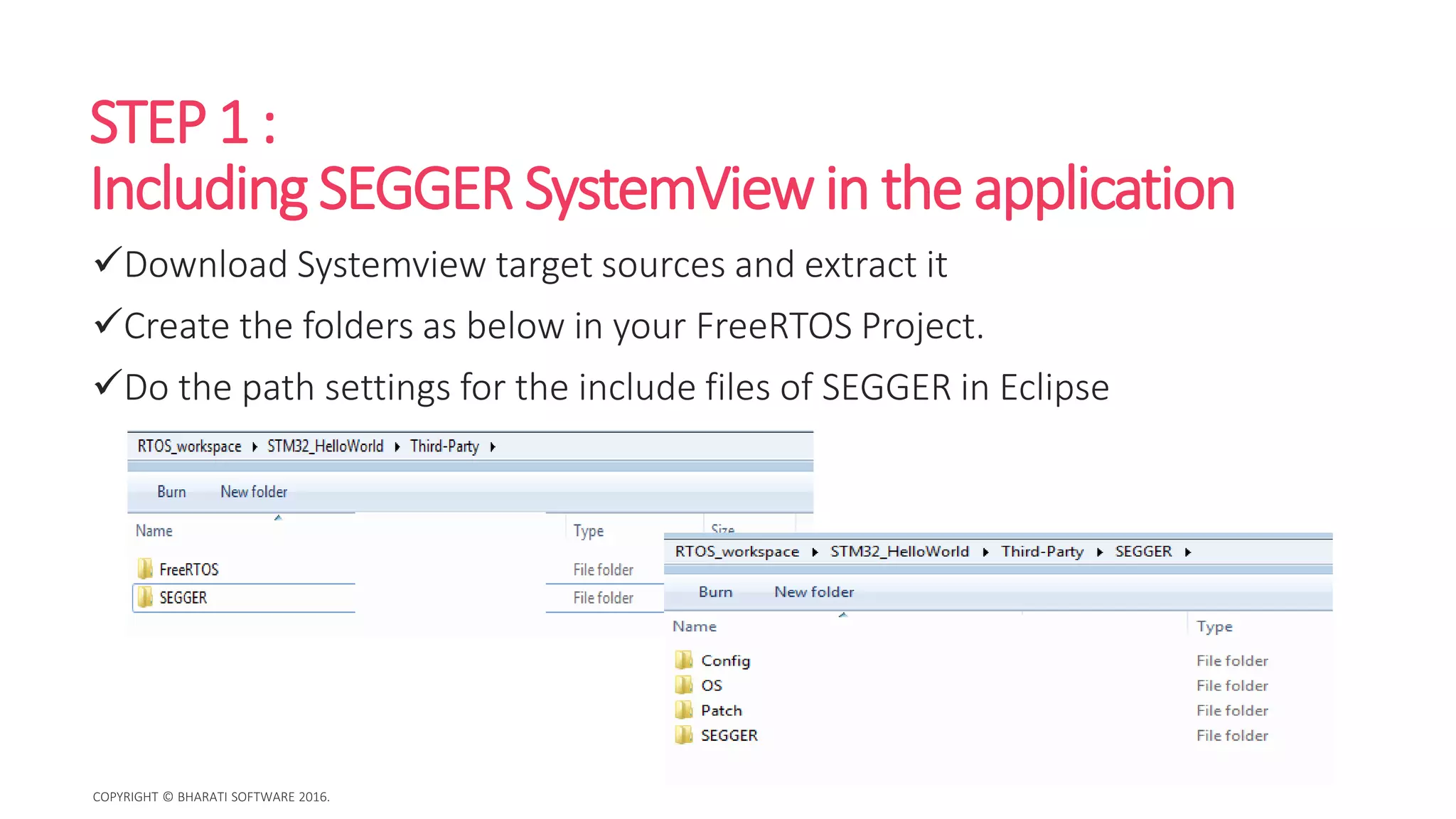This screenshot has width=1456, height=819.
Task: Expand arrow after RTOS_workspace in SEGGER window
Action: (x=815, y=552)
